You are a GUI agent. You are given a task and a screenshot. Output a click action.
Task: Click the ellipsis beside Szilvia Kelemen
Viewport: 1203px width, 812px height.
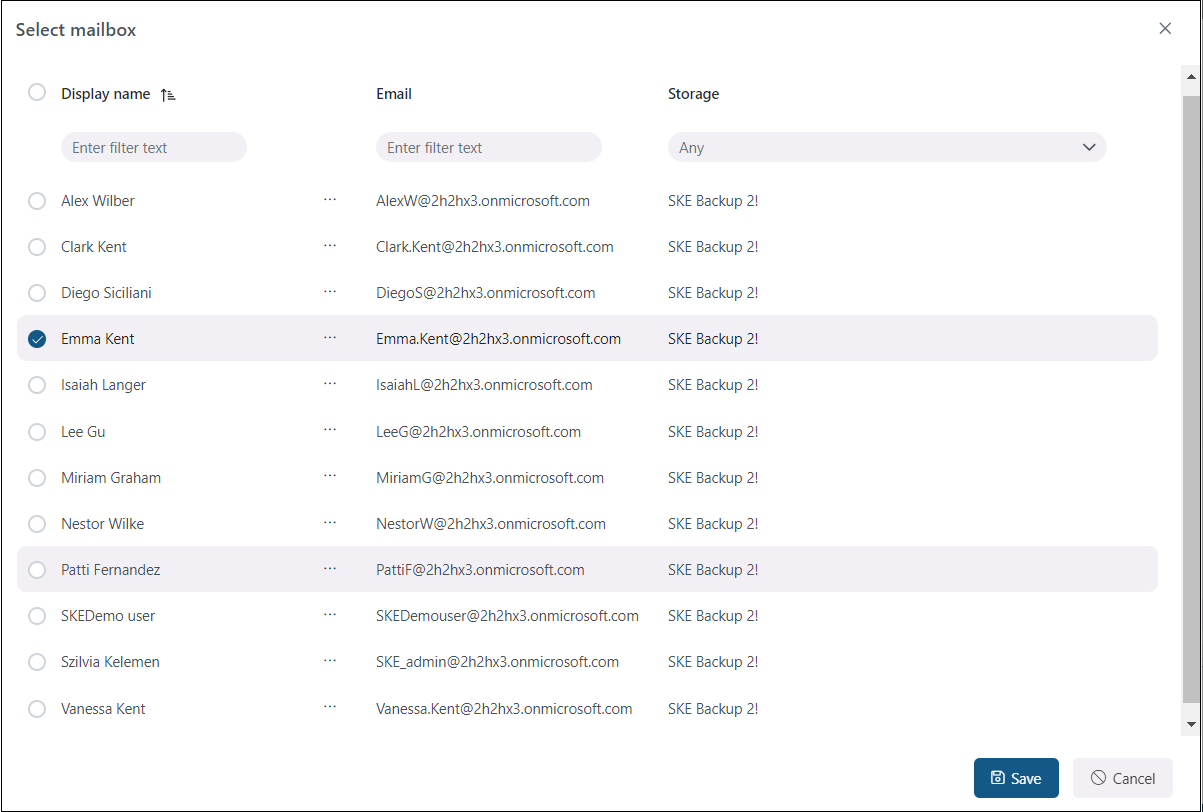(x=330, y=661)
